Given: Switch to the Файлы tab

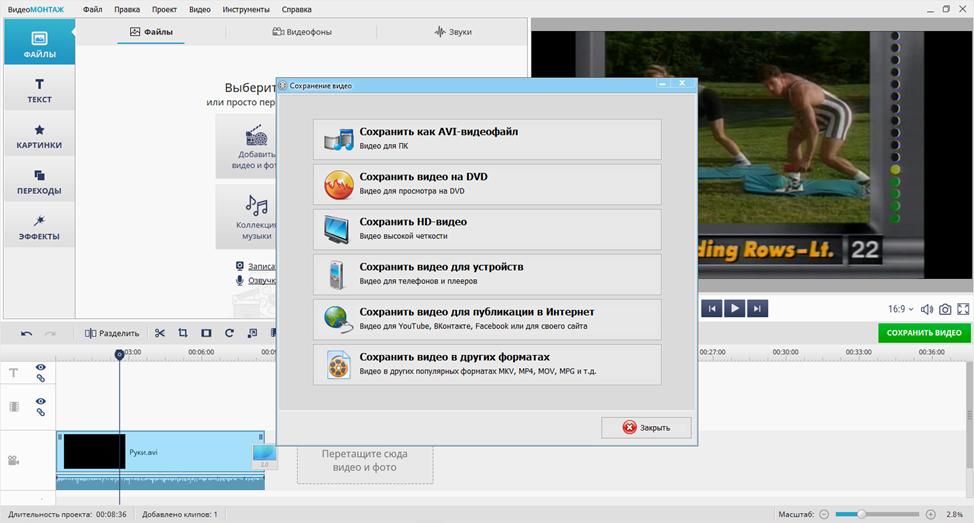Looking at the screenshot, I should pos(151,32).
